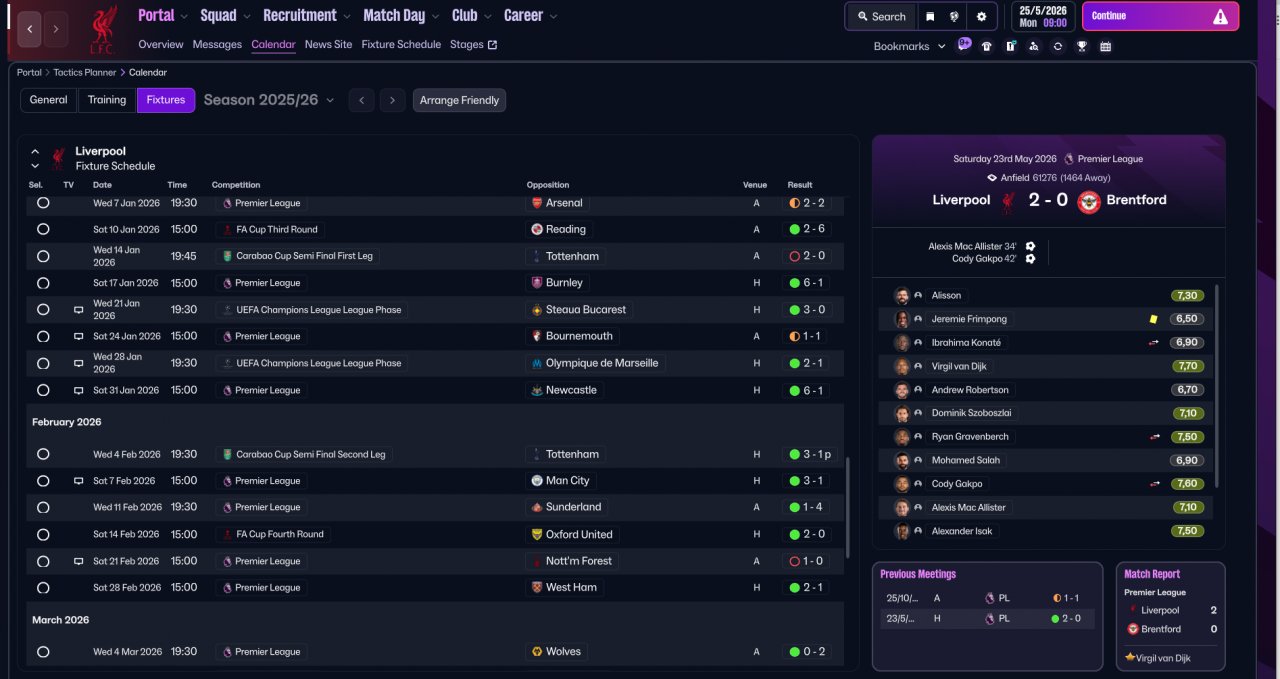Open the 9+ messages bookmark icon
The width and height of the screenshot is (1280, 679).
tap(964, 45)
